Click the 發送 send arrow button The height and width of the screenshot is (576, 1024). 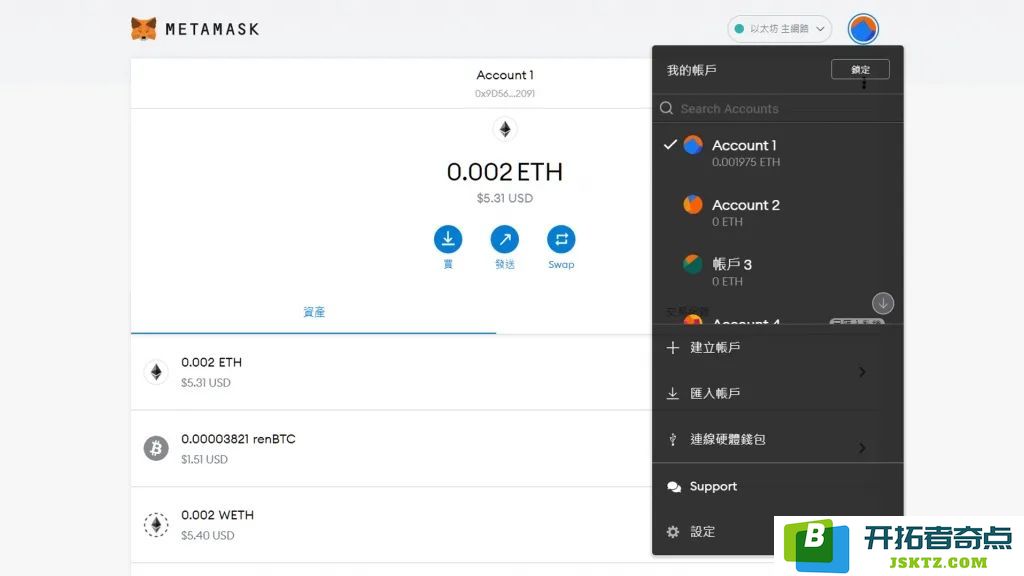click(505, 239)
